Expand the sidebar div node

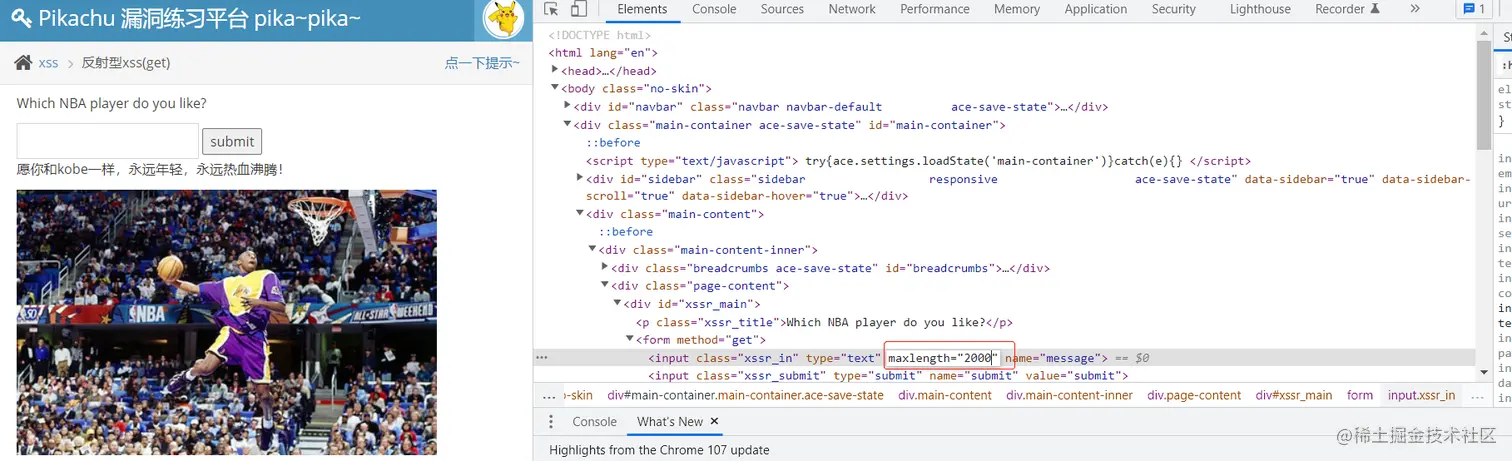[580, 179]
